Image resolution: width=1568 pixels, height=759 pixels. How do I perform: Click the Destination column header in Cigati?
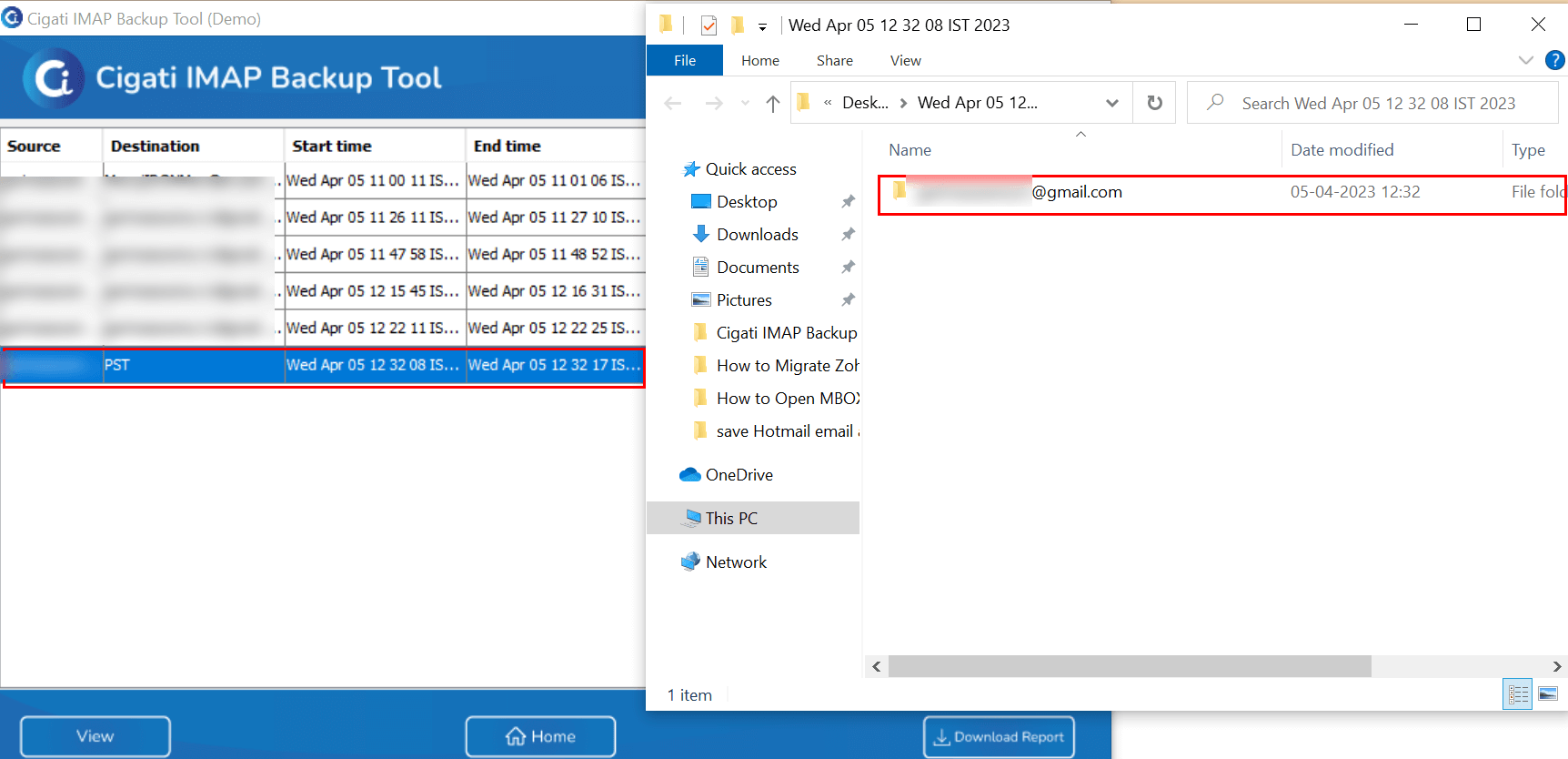click(193, 146)
